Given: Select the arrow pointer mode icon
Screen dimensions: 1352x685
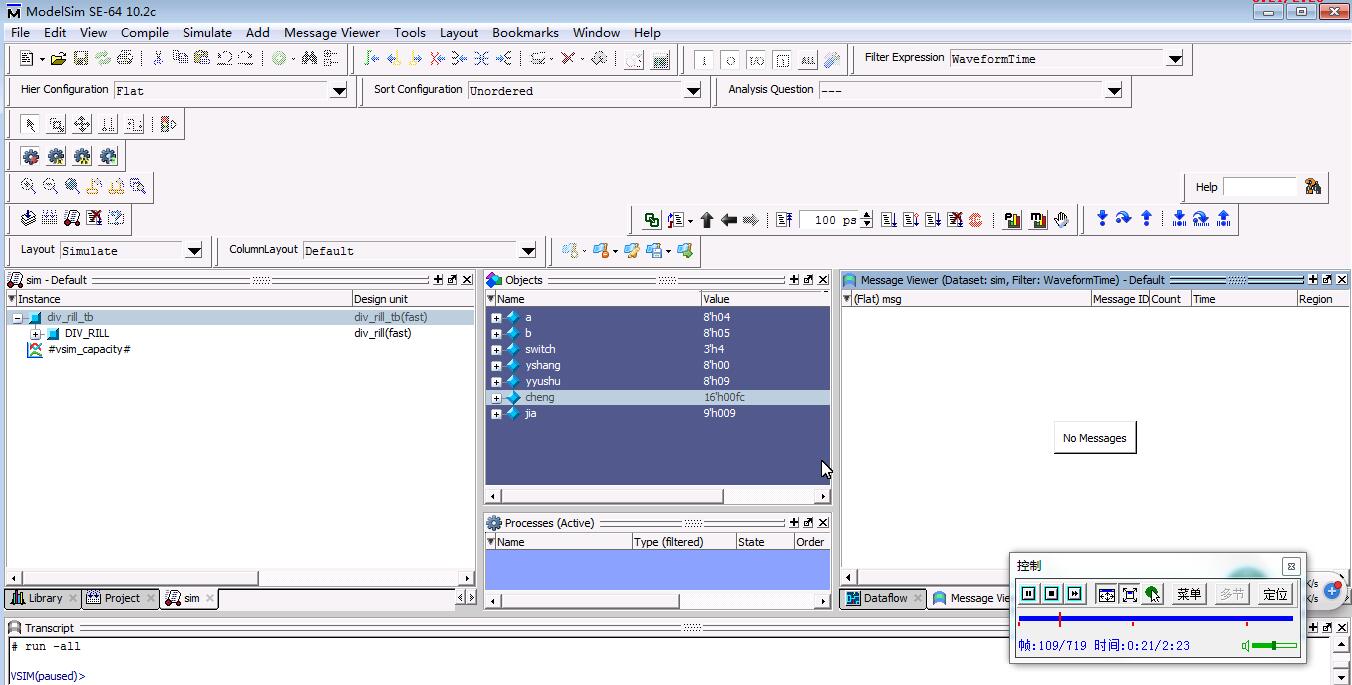Looking at the screenshot, I should pos(30,125).
